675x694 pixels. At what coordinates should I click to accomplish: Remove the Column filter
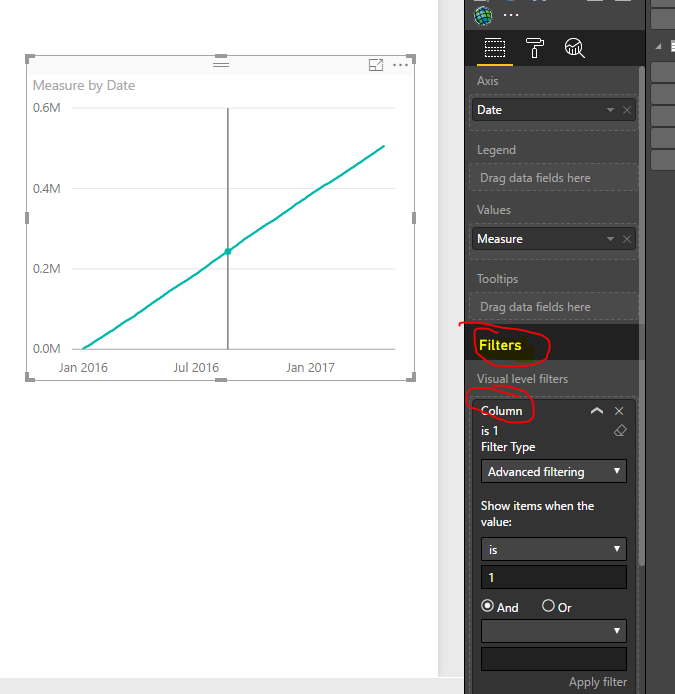coord(619,411)
